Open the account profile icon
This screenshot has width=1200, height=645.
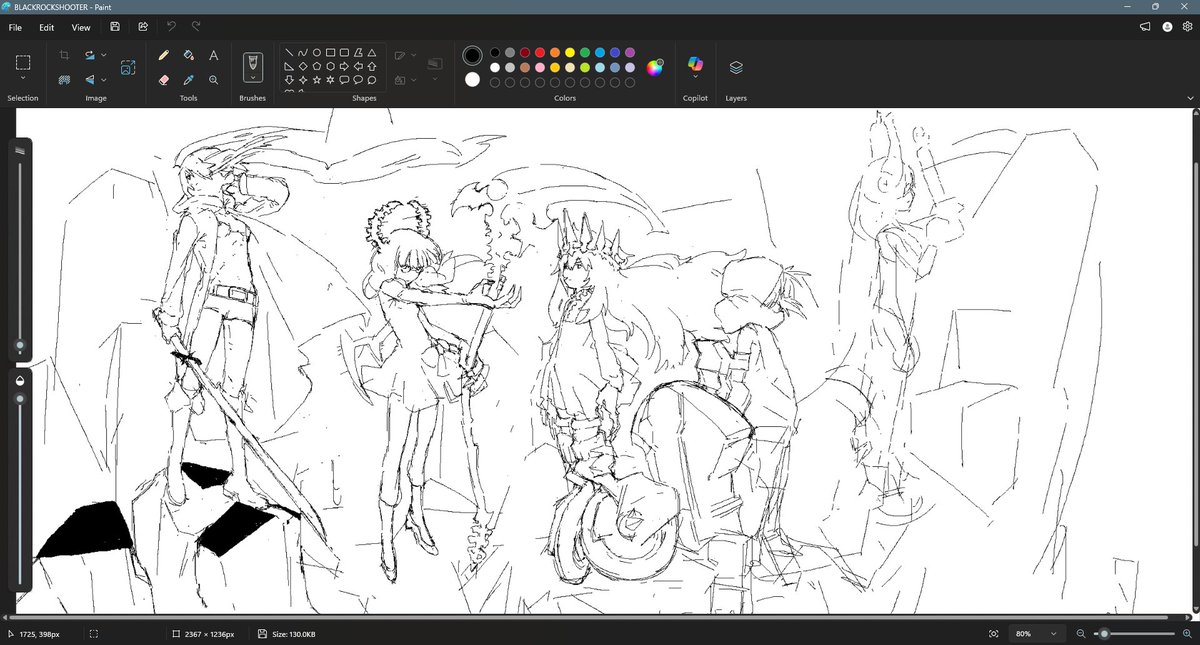pyautogui.click(x=1167, y=27)
